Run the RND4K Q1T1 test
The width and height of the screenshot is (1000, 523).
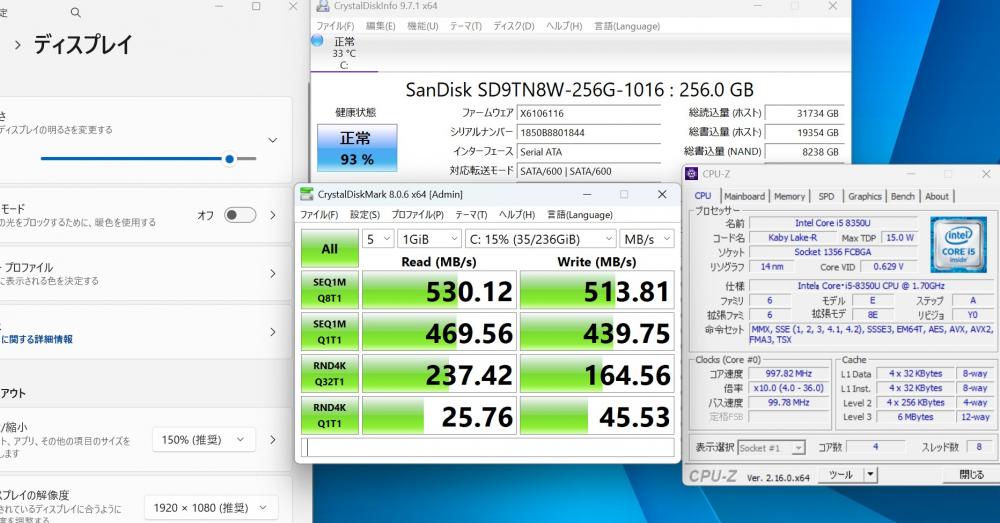point(330,415)
